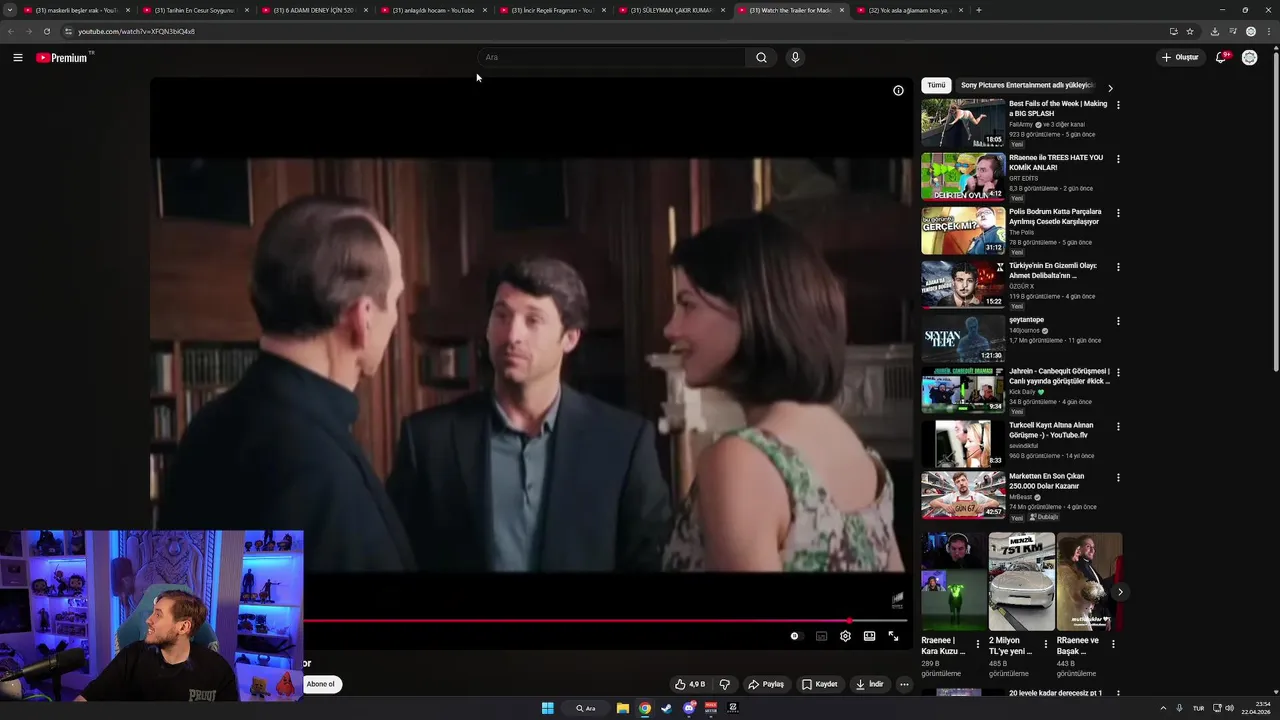The width and height of the screenshot is (1280, 720).
Task: Click the YouTube search input field
Action: coord(611,58)
